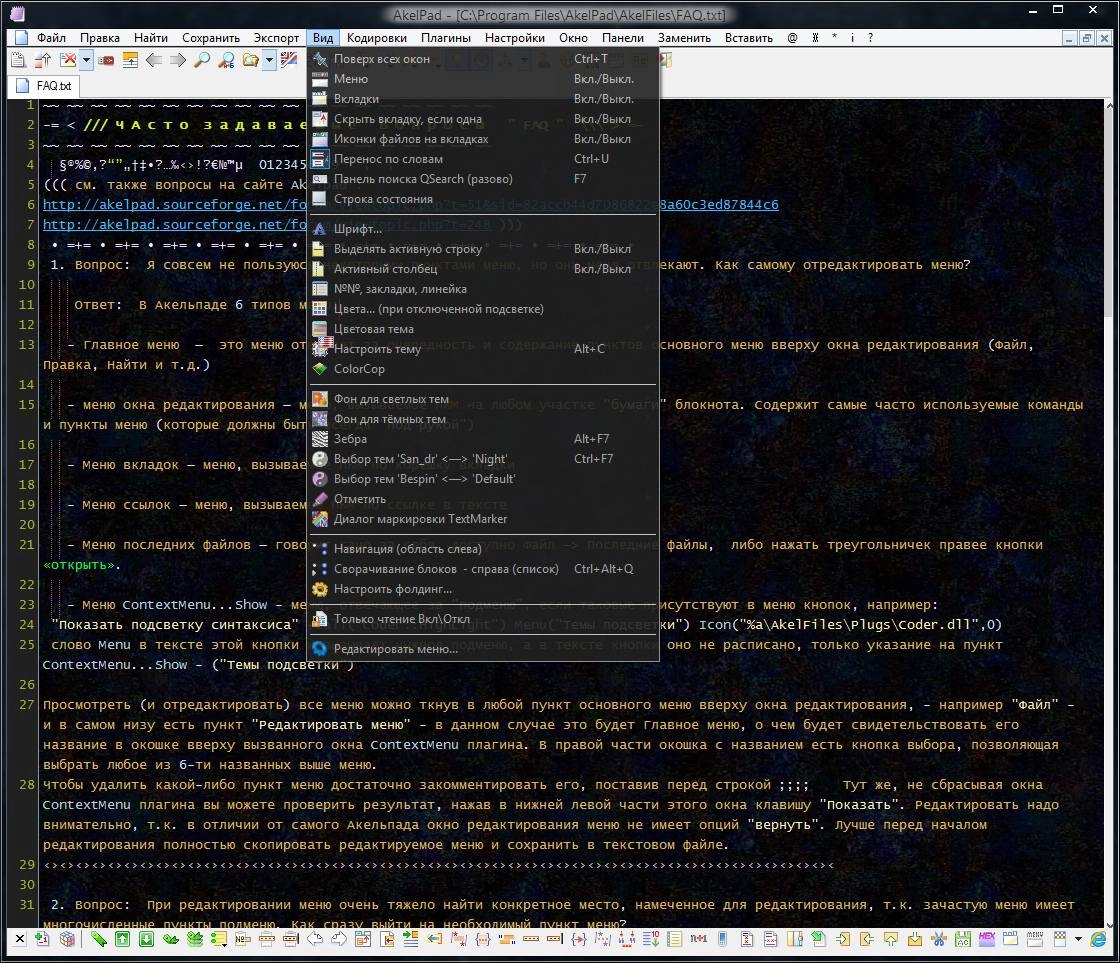Toggle the Вкладки tabs option
The height and width of the screenshot is (963, 1120).
coord(483,99)
